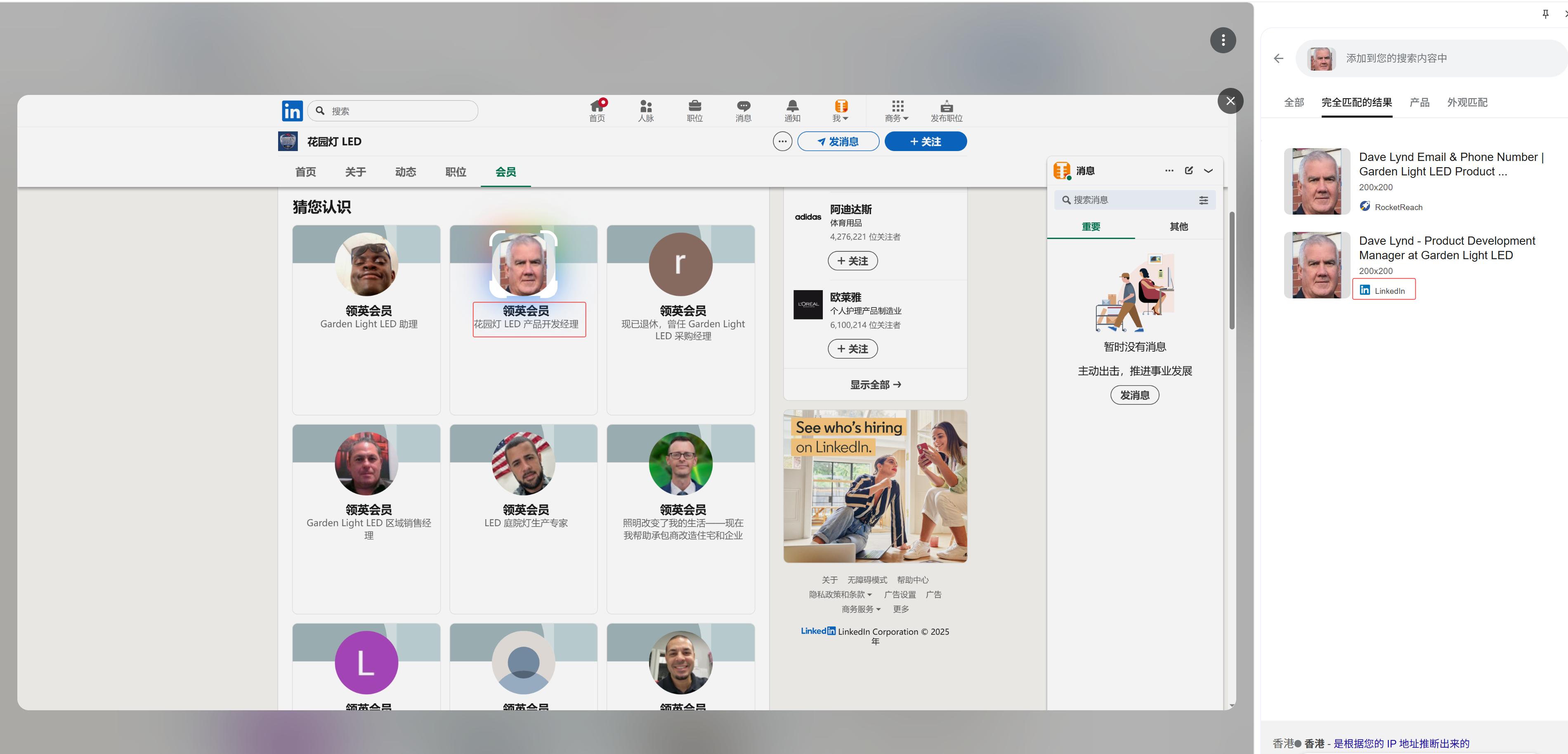Viewport: 1568px width, 754px height.
Task: Open the message filter settings icon
Action: 1203,200
